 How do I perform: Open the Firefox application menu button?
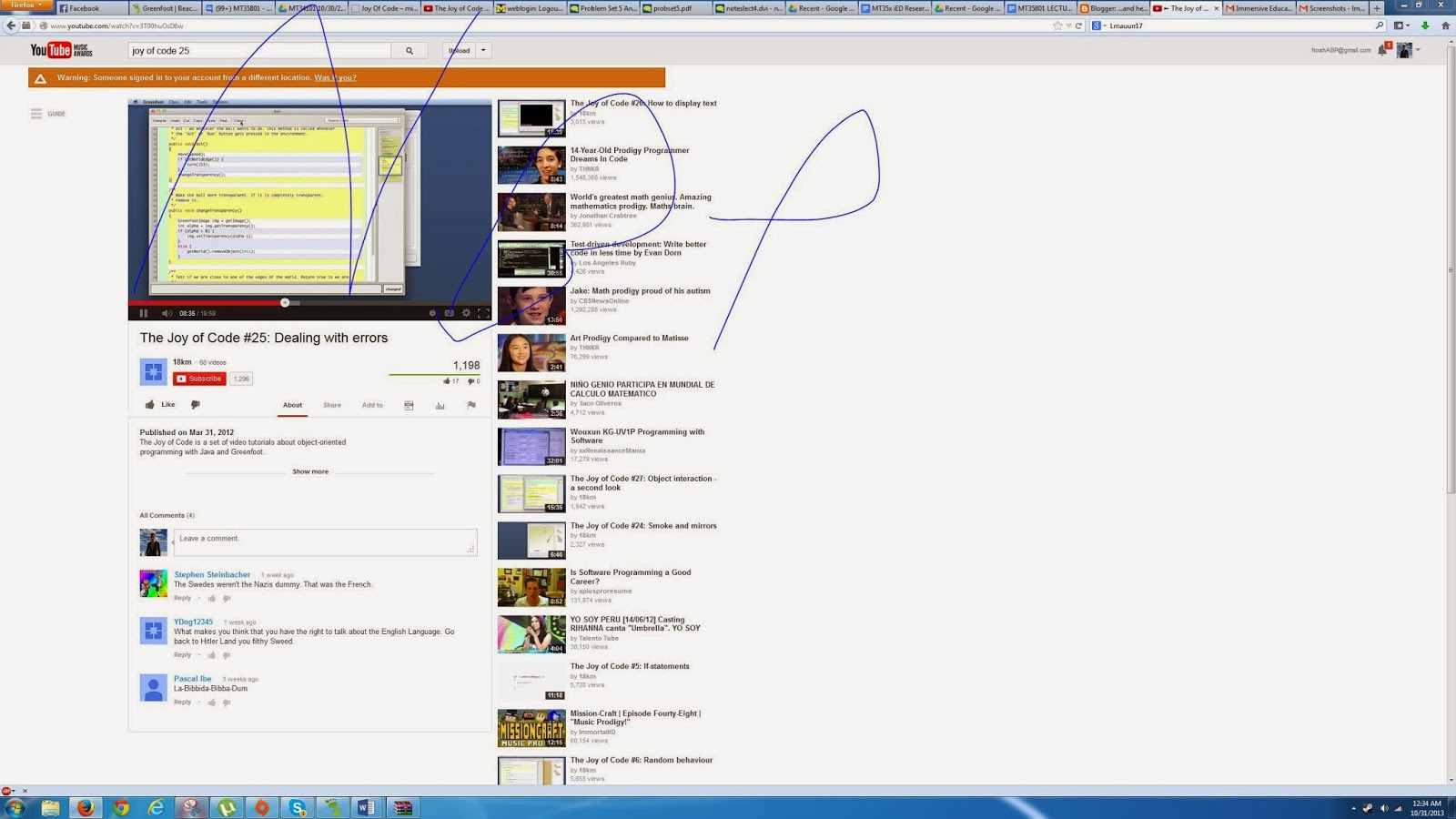coord(26,5)
